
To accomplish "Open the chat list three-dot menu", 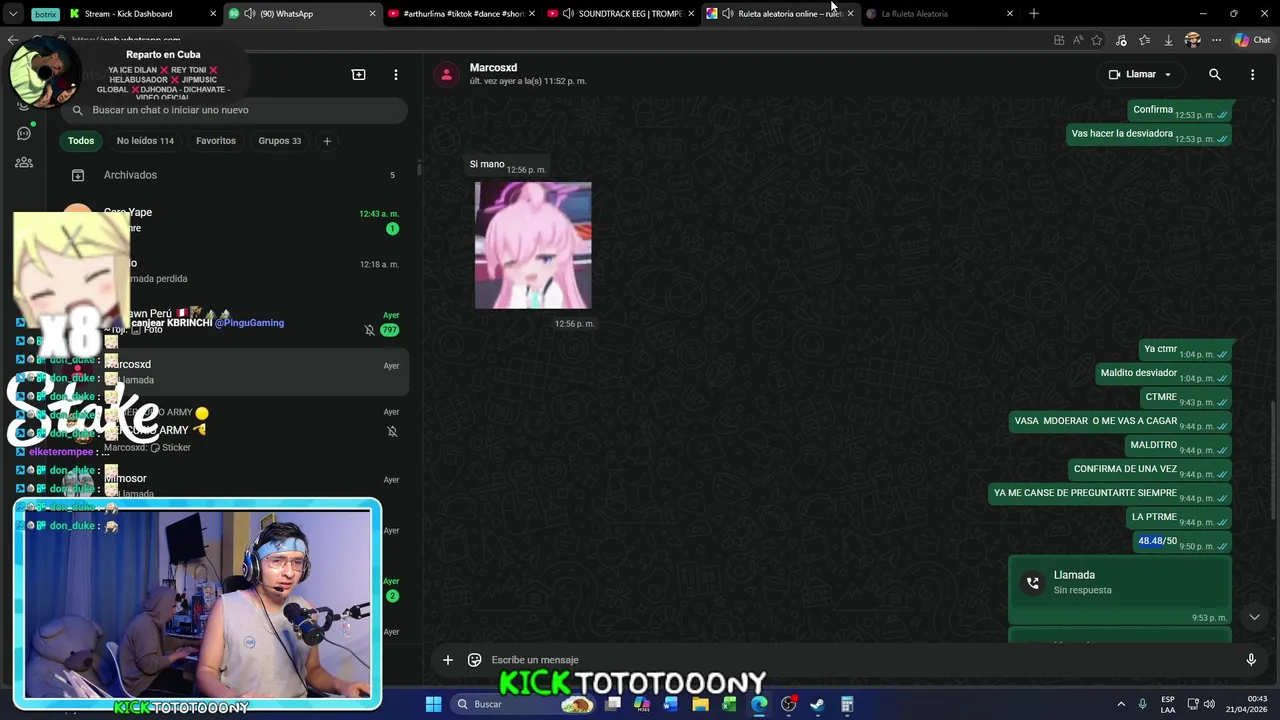I will point(396,75).
